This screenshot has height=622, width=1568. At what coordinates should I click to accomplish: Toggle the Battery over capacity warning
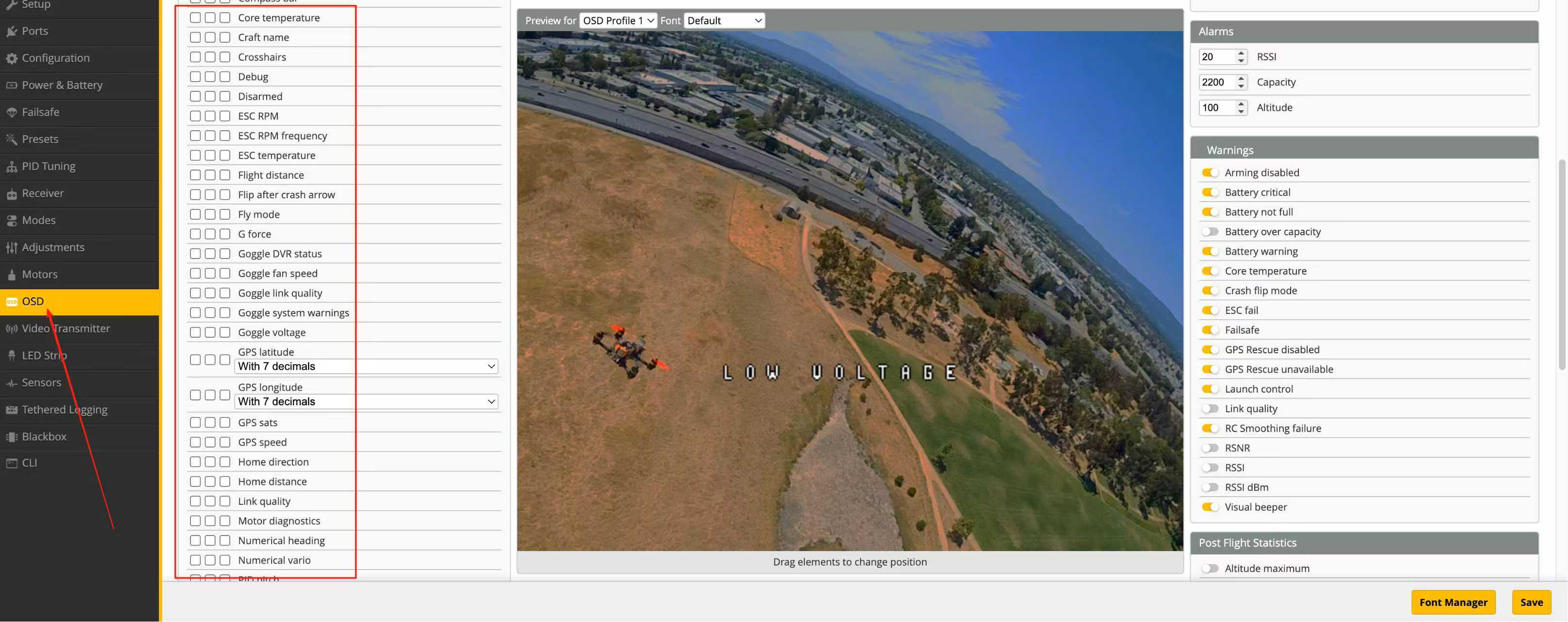click(x=1210, y=231)
